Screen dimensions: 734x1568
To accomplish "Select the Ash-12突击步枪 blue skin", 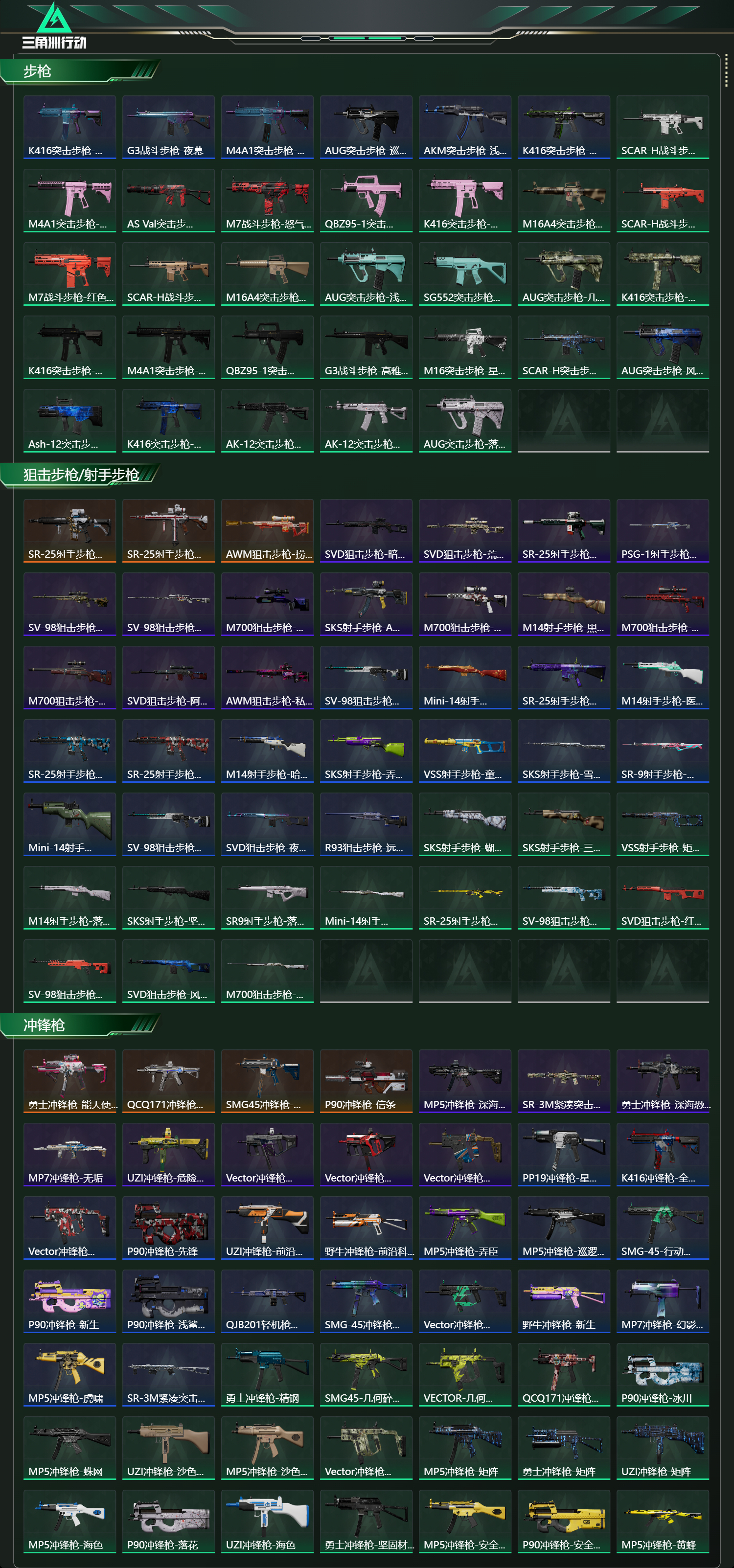I will (69, 421).
